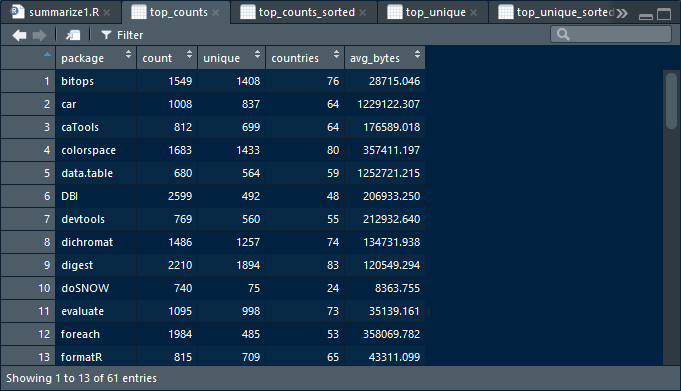Image resolution: width=681 pixels, height=391 pixels.
Task: Maximize the source pane
Action: [x=664, y=14]
